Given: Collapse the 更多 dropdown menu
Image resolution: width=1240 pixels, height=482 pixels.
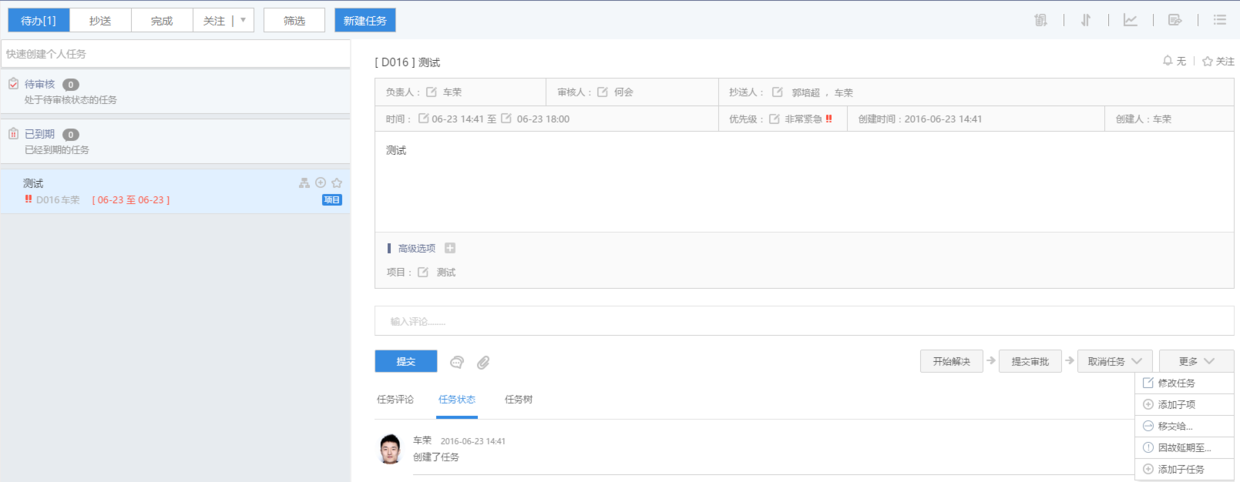Looking at the screenshot, I should (1196, 361).
